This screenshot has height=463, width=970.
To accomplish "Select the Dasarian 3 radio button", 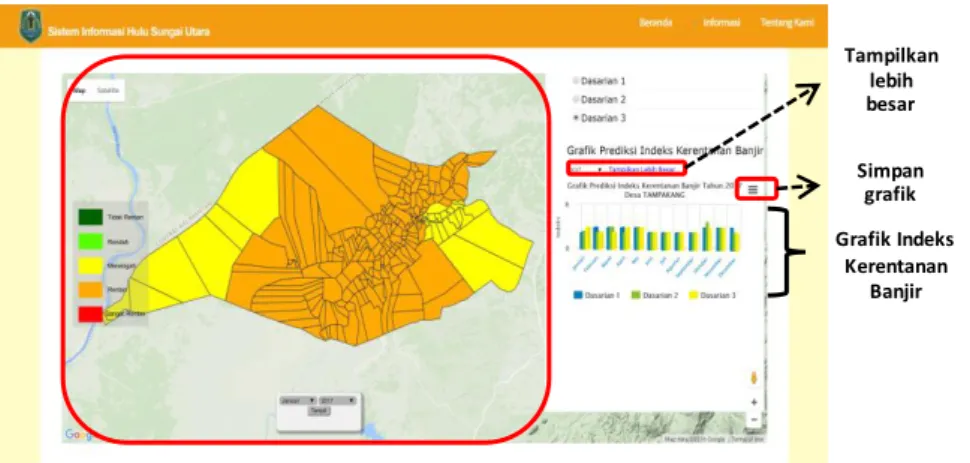I will coord(576,118).
